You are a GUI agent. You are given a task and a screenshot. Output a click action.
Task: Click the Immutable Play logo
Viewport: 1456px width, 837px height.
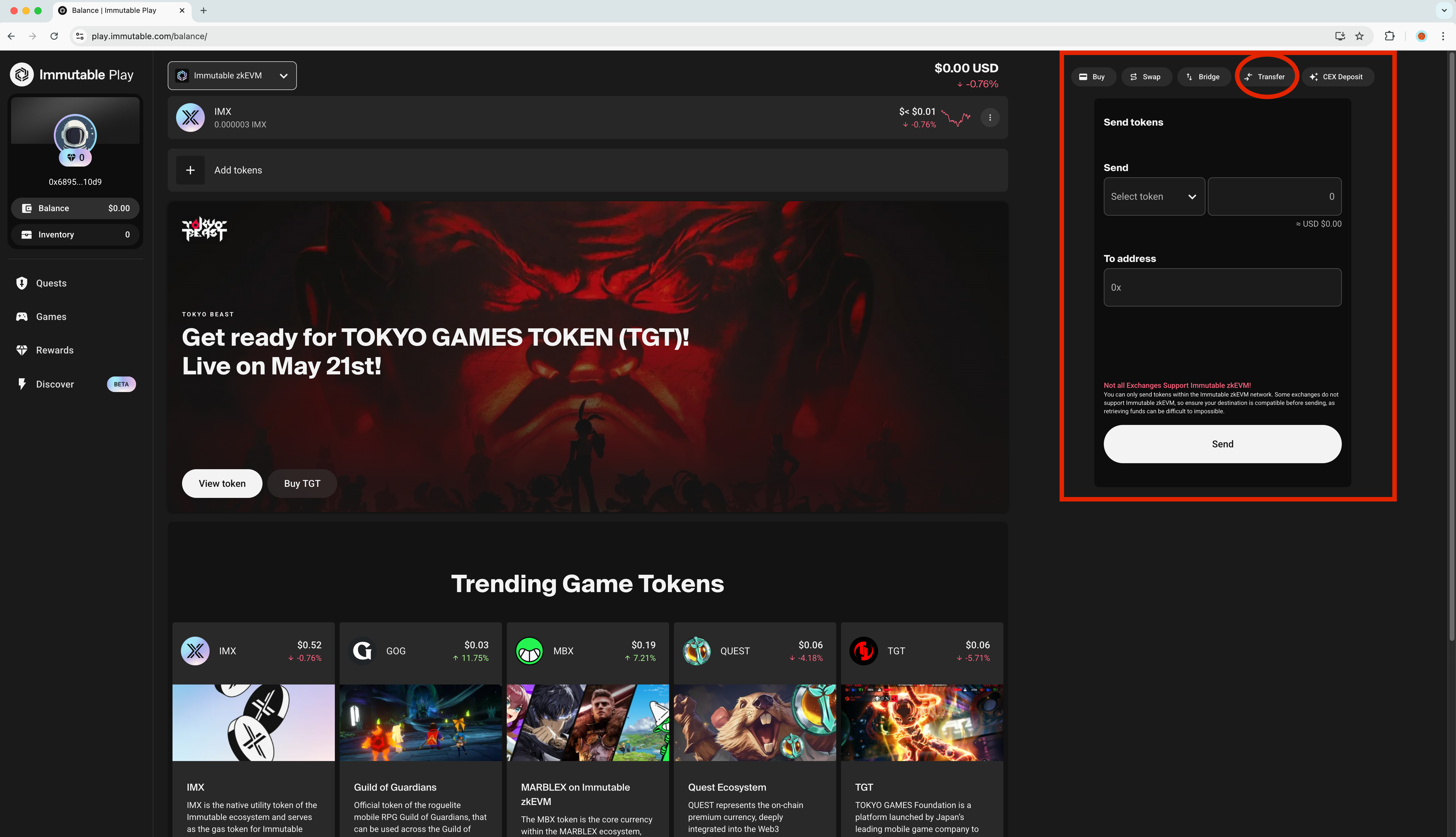click(72, 75)
